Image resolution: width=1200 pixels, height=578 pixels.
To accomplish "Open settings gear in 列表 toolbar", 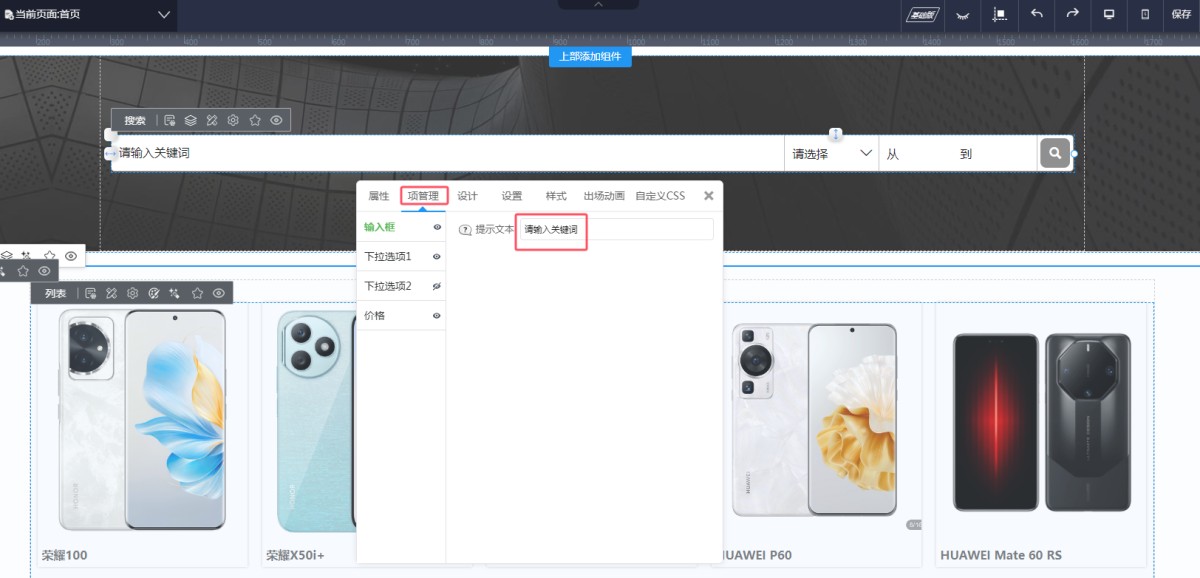I will [x=132, y=293].
